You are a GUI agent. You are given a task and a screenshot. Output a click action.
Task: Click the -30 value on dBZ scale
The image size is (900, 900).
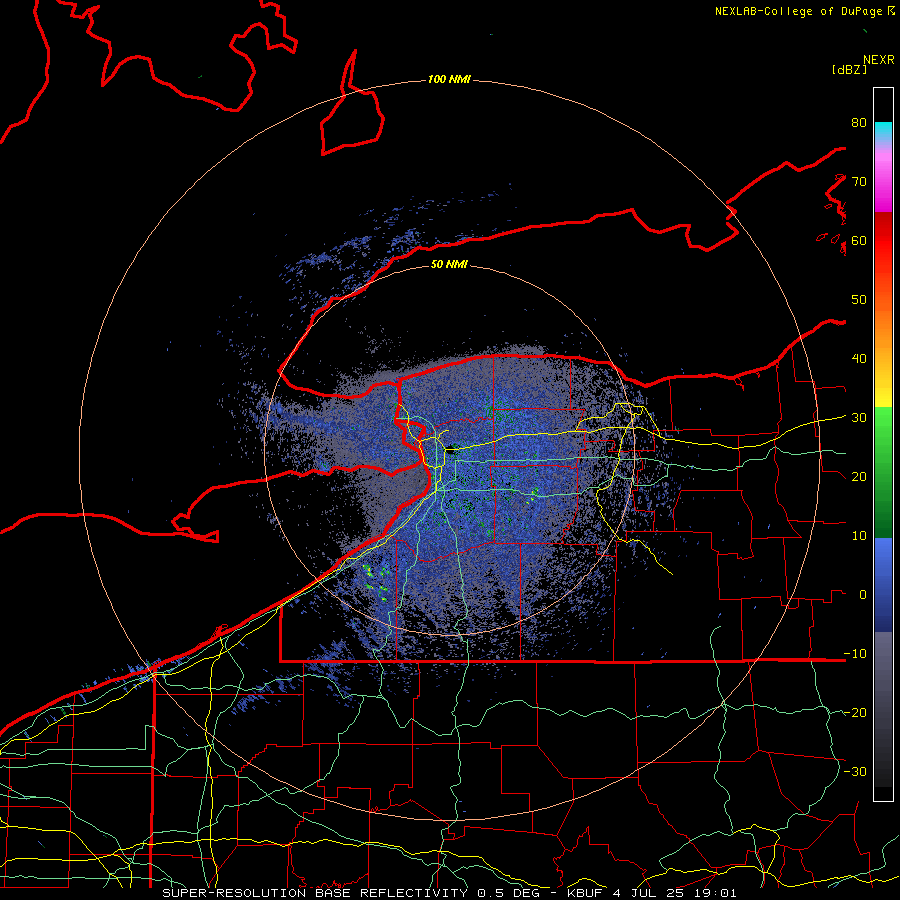(x=855, y=772)
